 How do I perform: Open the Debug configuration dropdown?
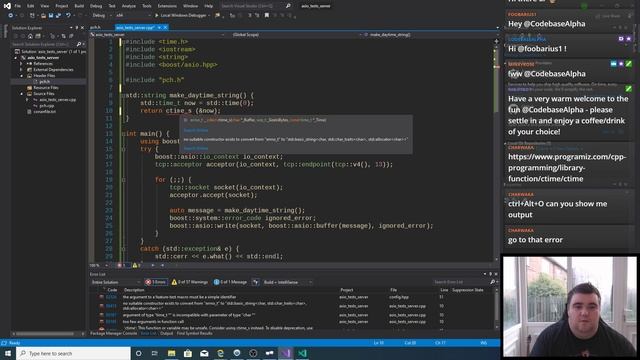pos(102,16)
